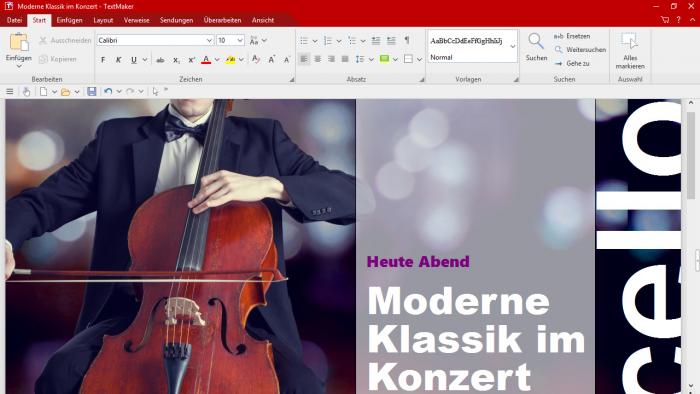Open the highlight color dropdown arrow
This screenshot has width=700, height=394.
point(241,59)
